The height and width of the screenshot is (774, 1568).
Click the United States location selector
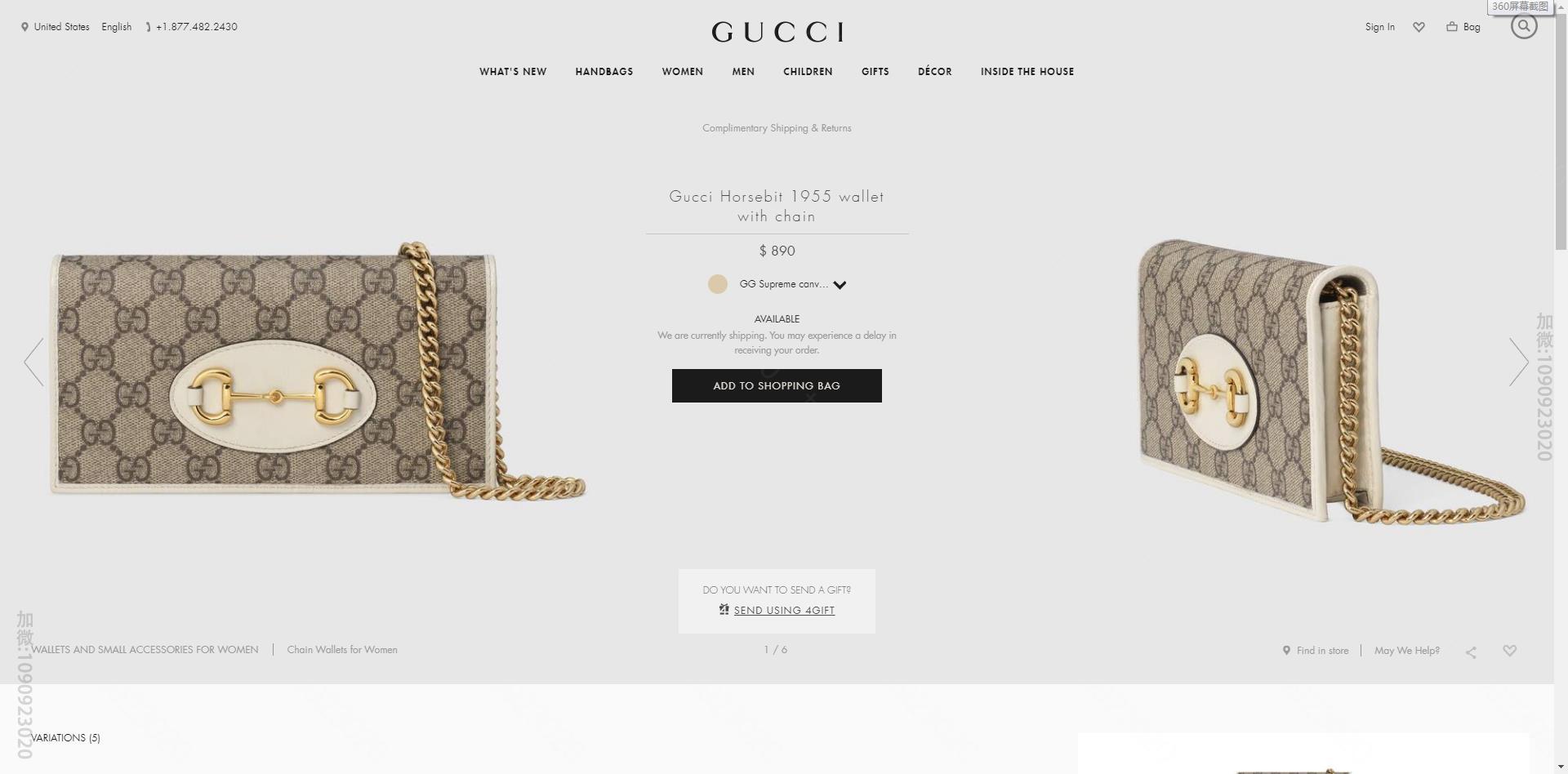coord(56,27)
